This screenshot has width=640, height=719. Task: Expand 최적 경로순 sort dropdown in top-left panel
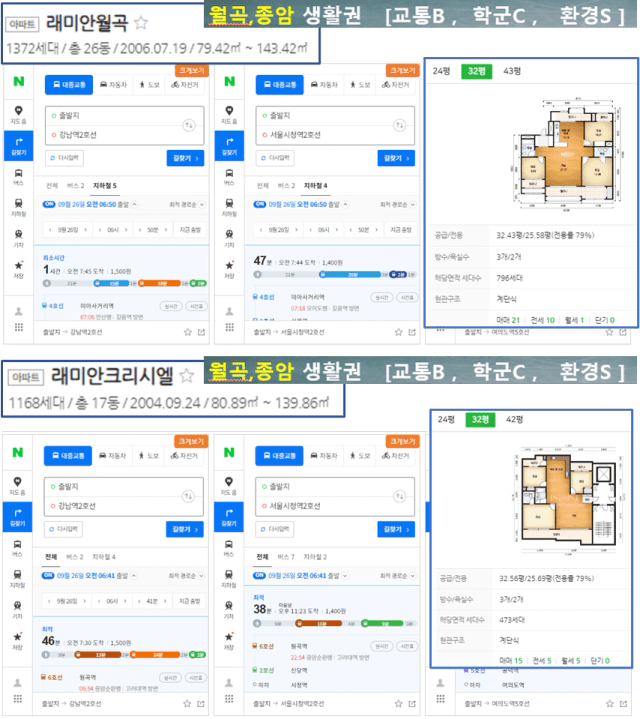[x=187, y=204]
